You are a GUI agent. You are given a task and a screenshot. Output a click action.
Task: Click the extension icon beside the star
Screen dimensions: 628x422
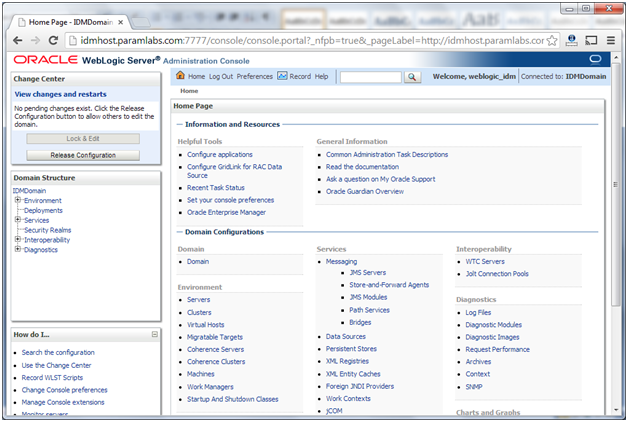(572, 40)
